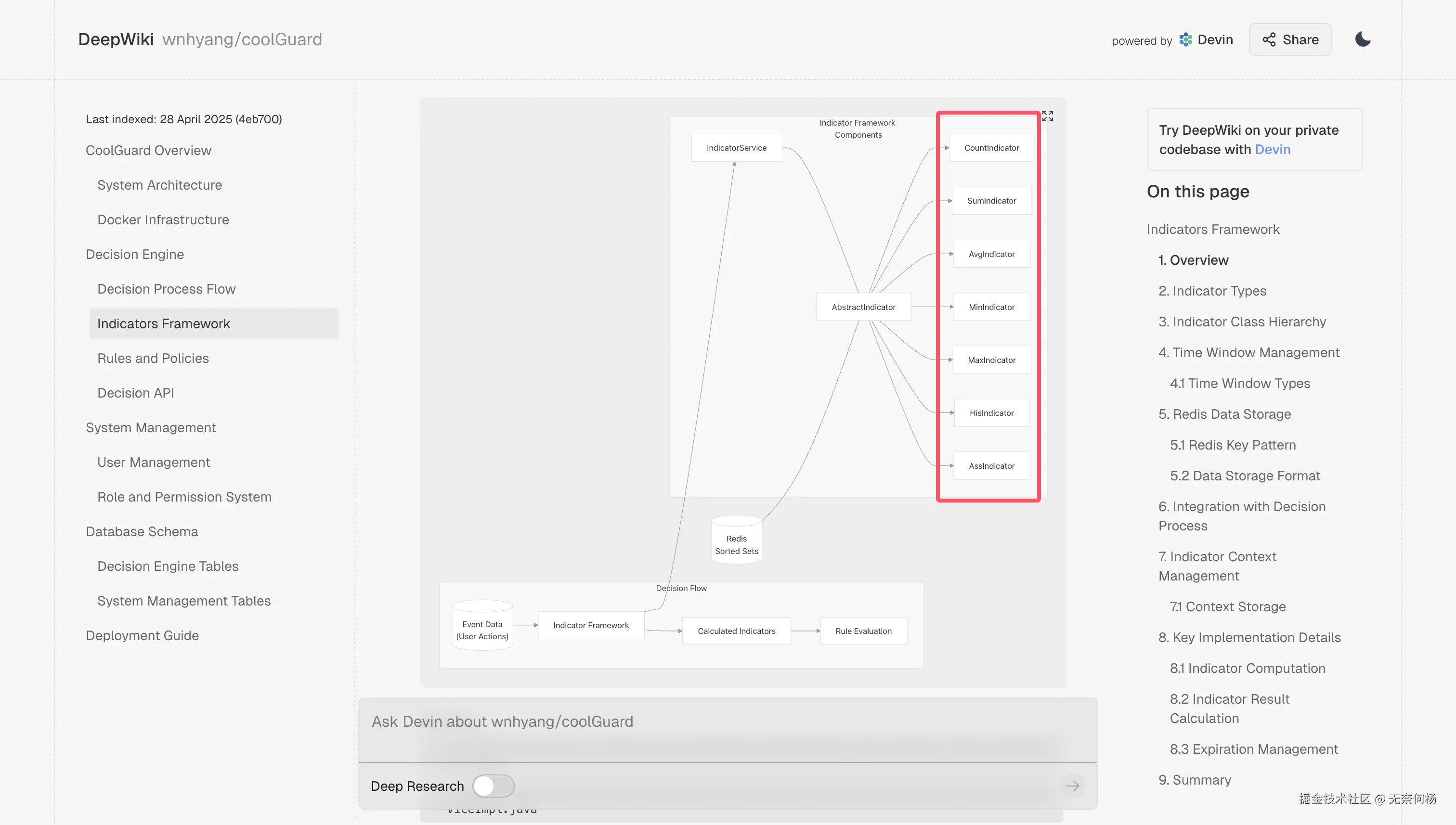Screen dimensions: 1456x825
Task: Go to Decision Engine section
Action: [x=134, y=255]
